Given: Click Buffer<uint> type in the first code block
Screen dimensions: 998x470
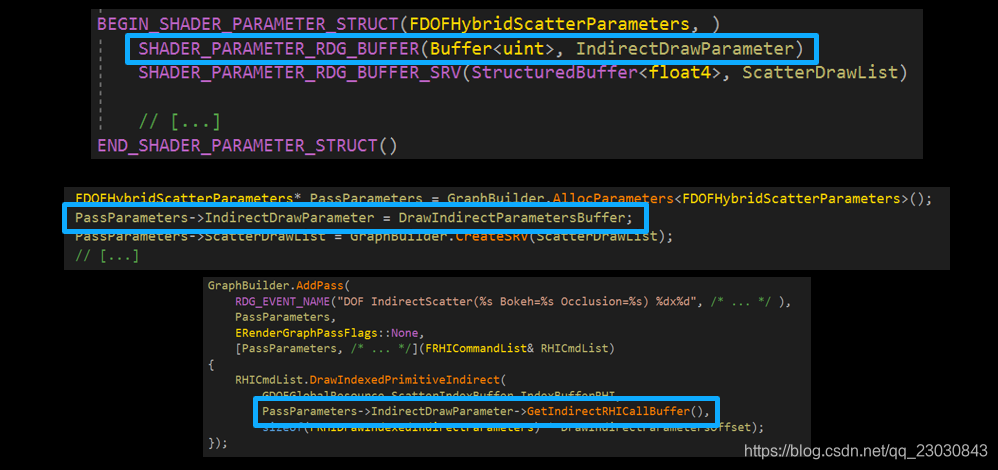Looking at the screenshot, I should 492,48.
